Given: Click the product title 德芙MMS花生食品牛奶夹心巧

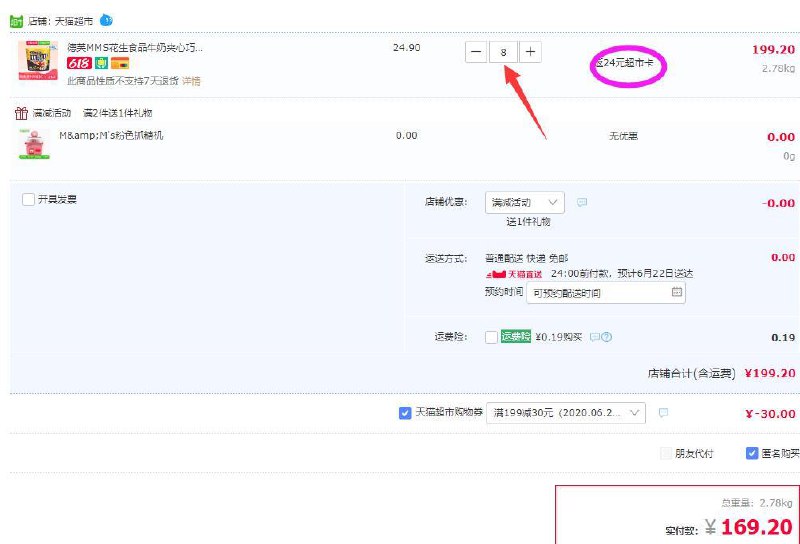Looking at the screenshot, I should tap(135, 47).
